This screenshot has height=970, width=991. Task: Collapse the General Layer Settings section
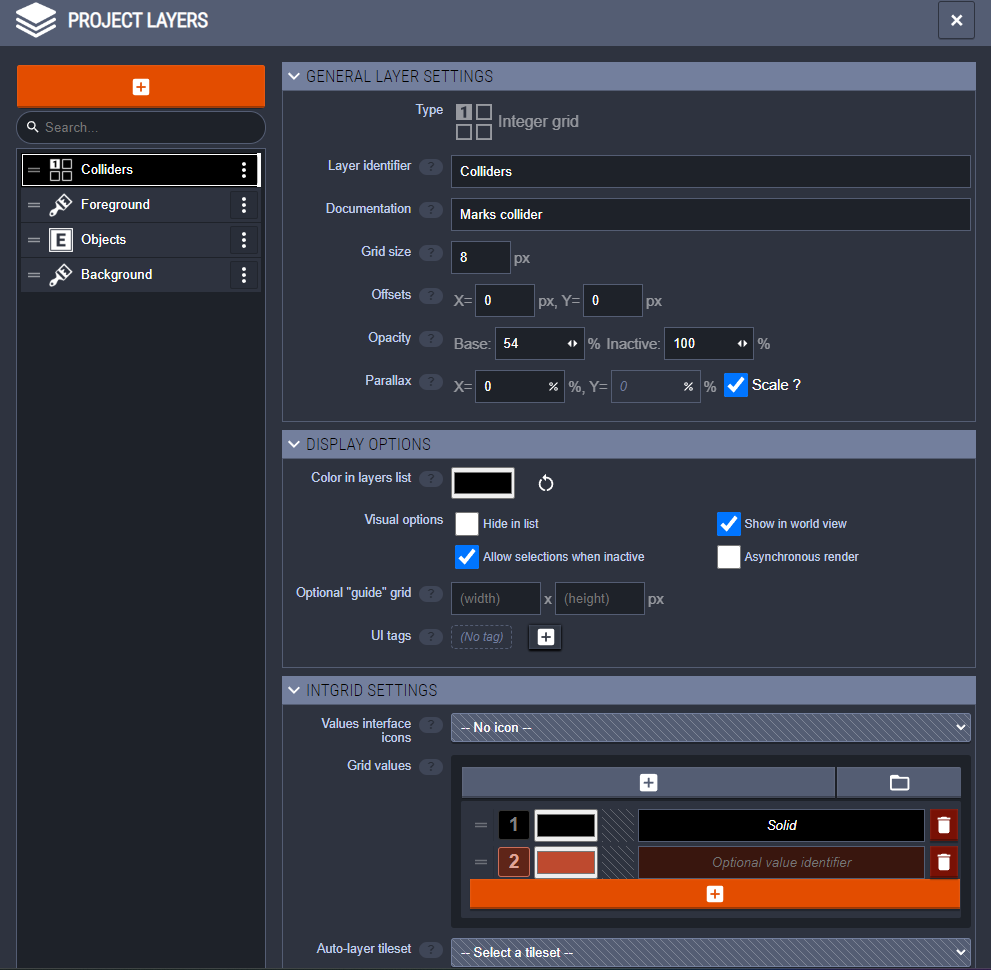click(x=294, y=76)
